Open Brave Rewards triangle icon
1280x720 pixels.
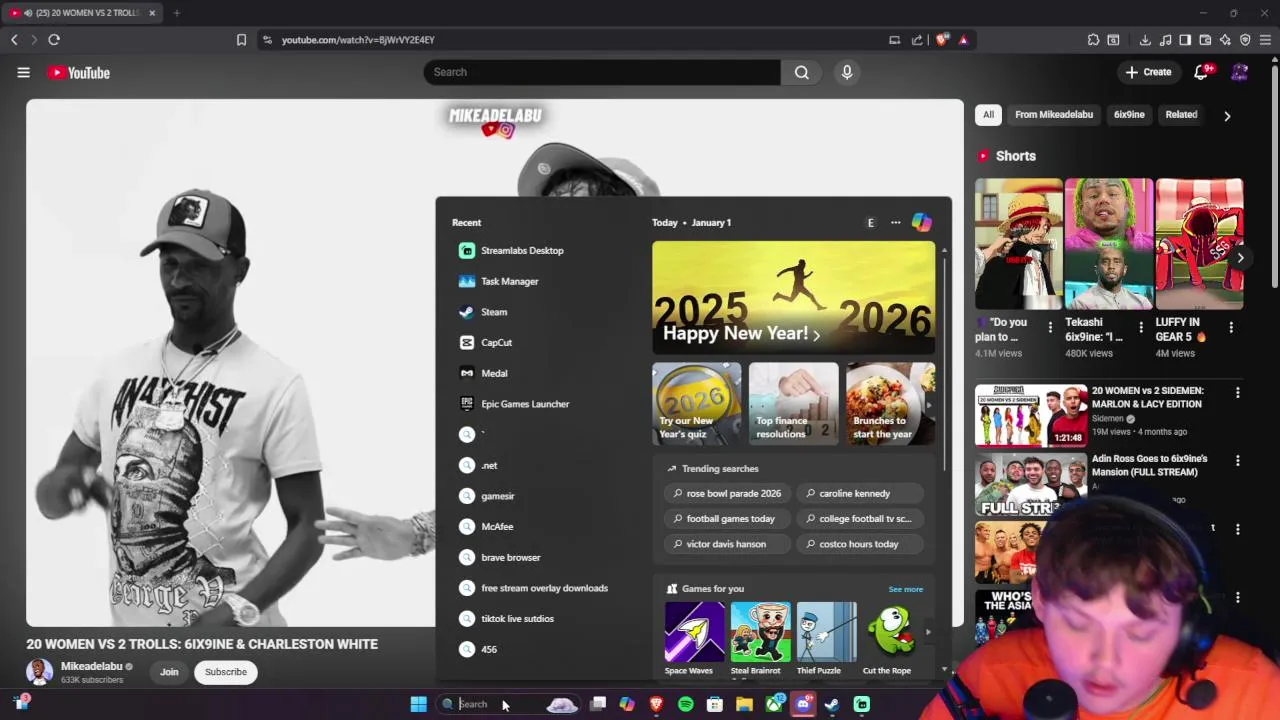coord(964,40)
